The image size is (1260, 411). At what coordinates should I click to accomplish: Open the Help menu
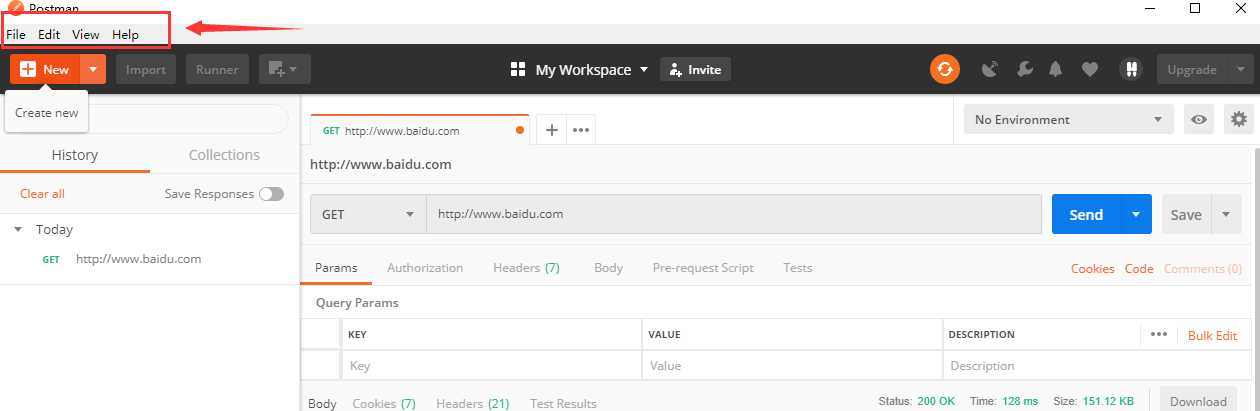125,34
